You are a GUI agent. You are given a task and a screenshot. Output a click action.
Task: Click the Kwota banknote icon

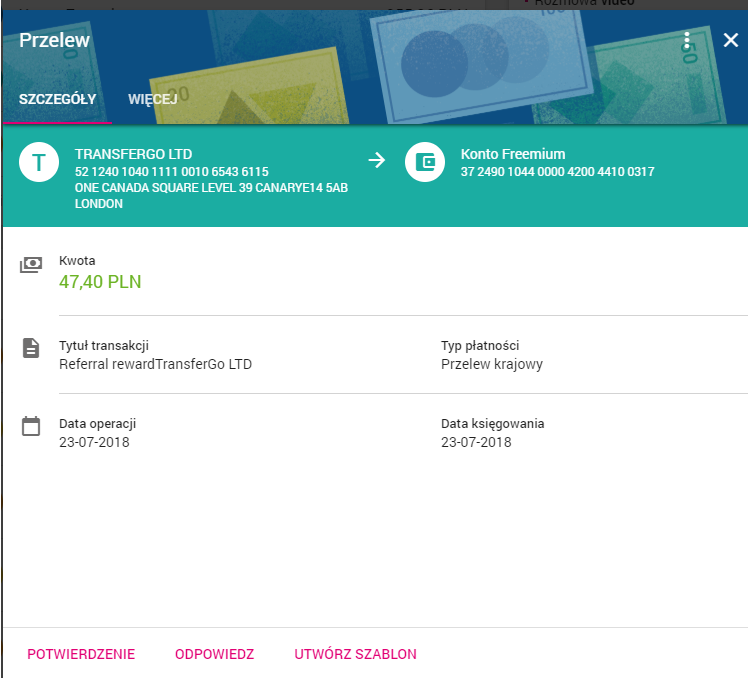click(31, 265)
